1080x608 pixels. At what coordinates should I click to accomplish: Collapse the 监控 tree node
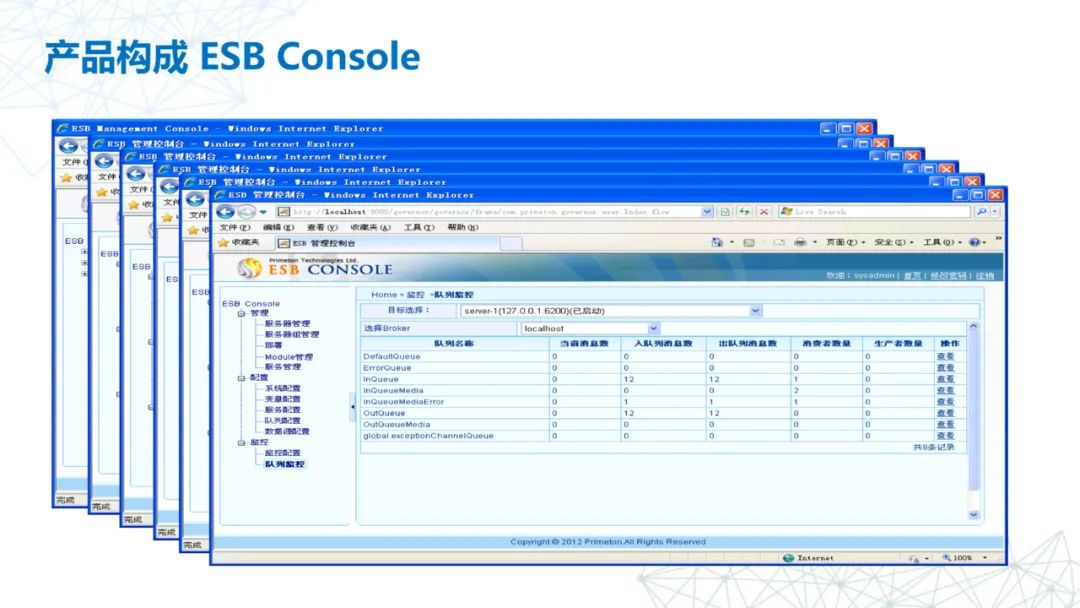pos(242,443)
